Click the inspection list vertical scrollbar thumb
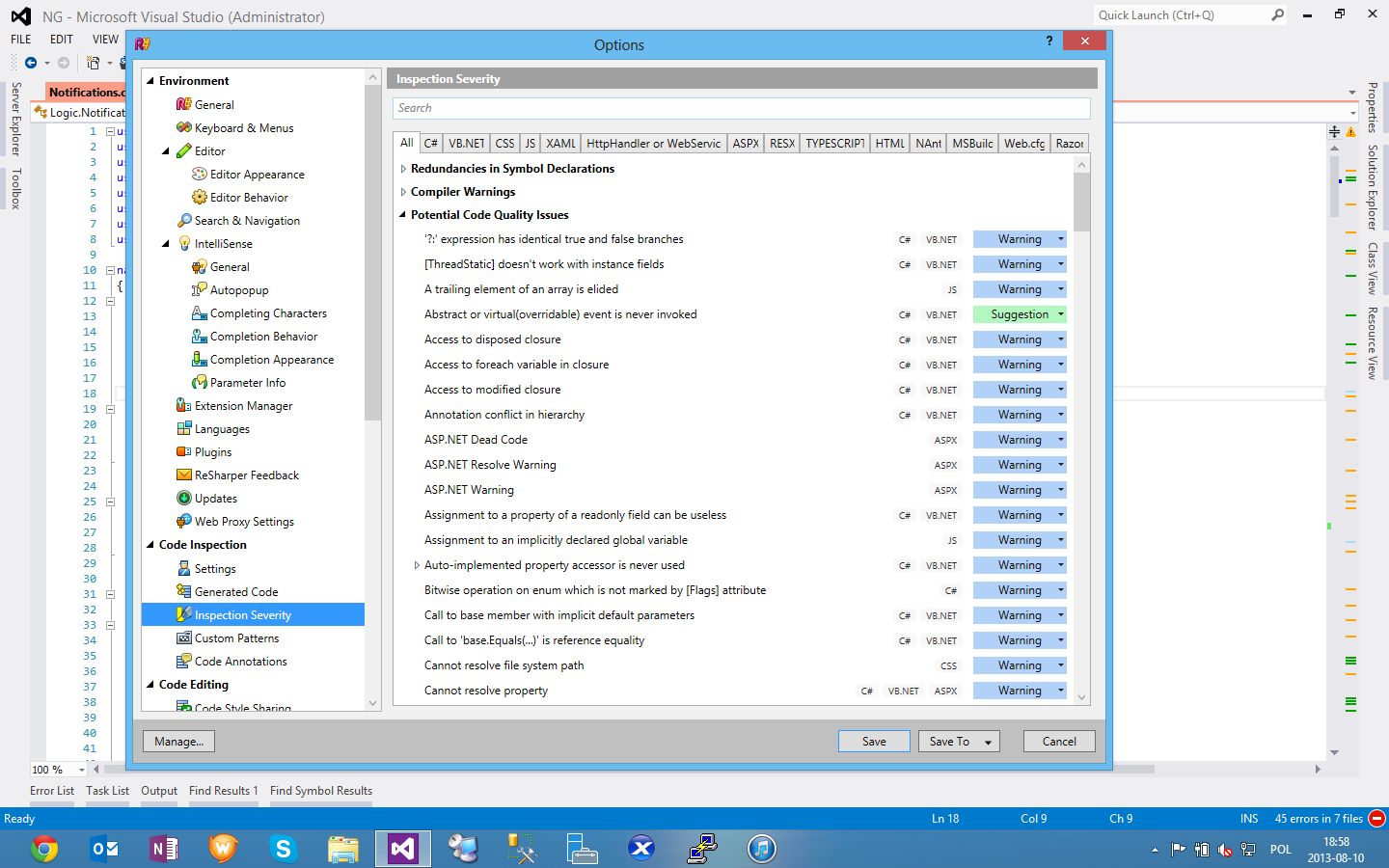 coord(1081,203)
